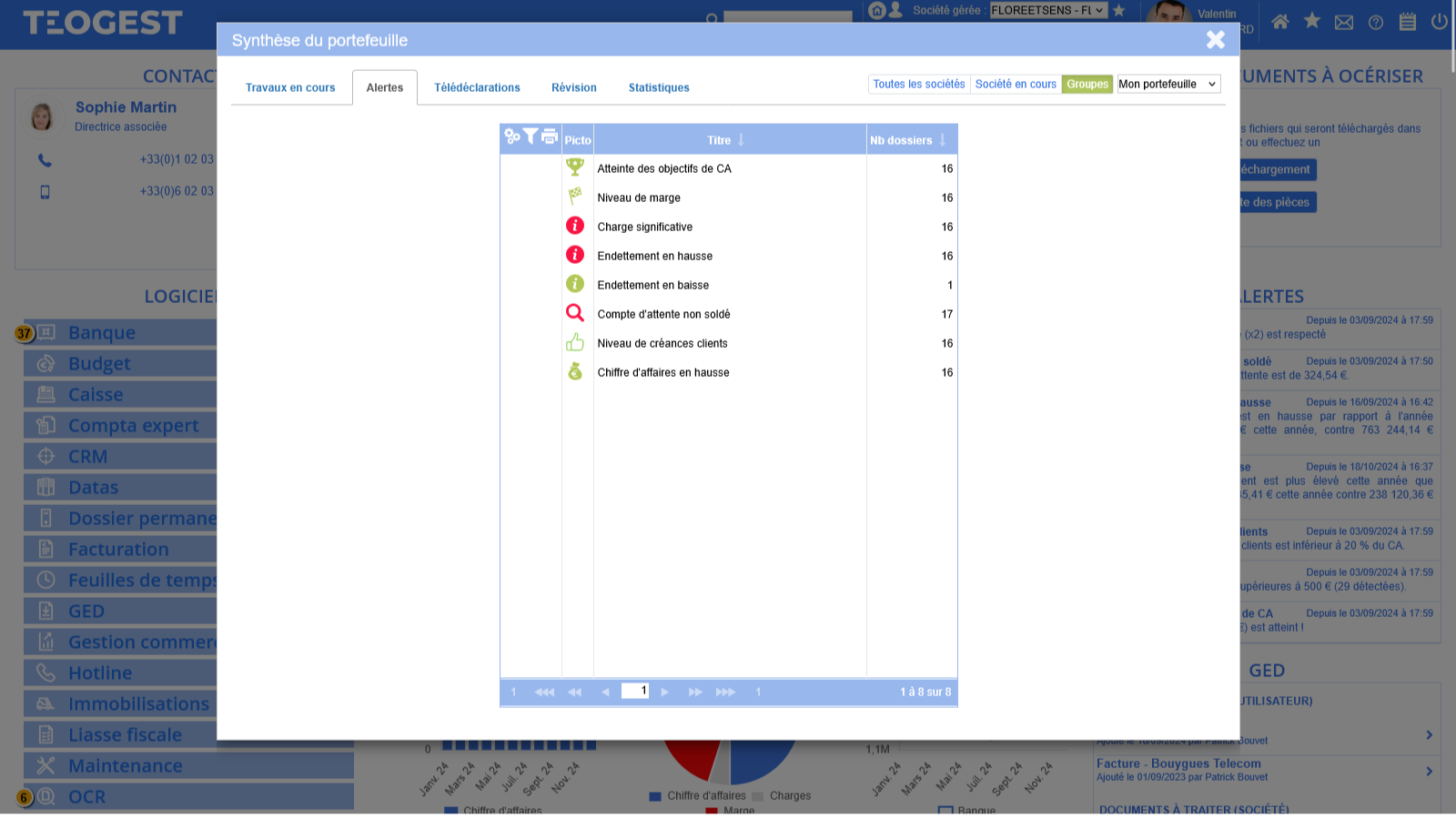
Task: Click the home icon in top bar
Action: [x=1280, y=22]
